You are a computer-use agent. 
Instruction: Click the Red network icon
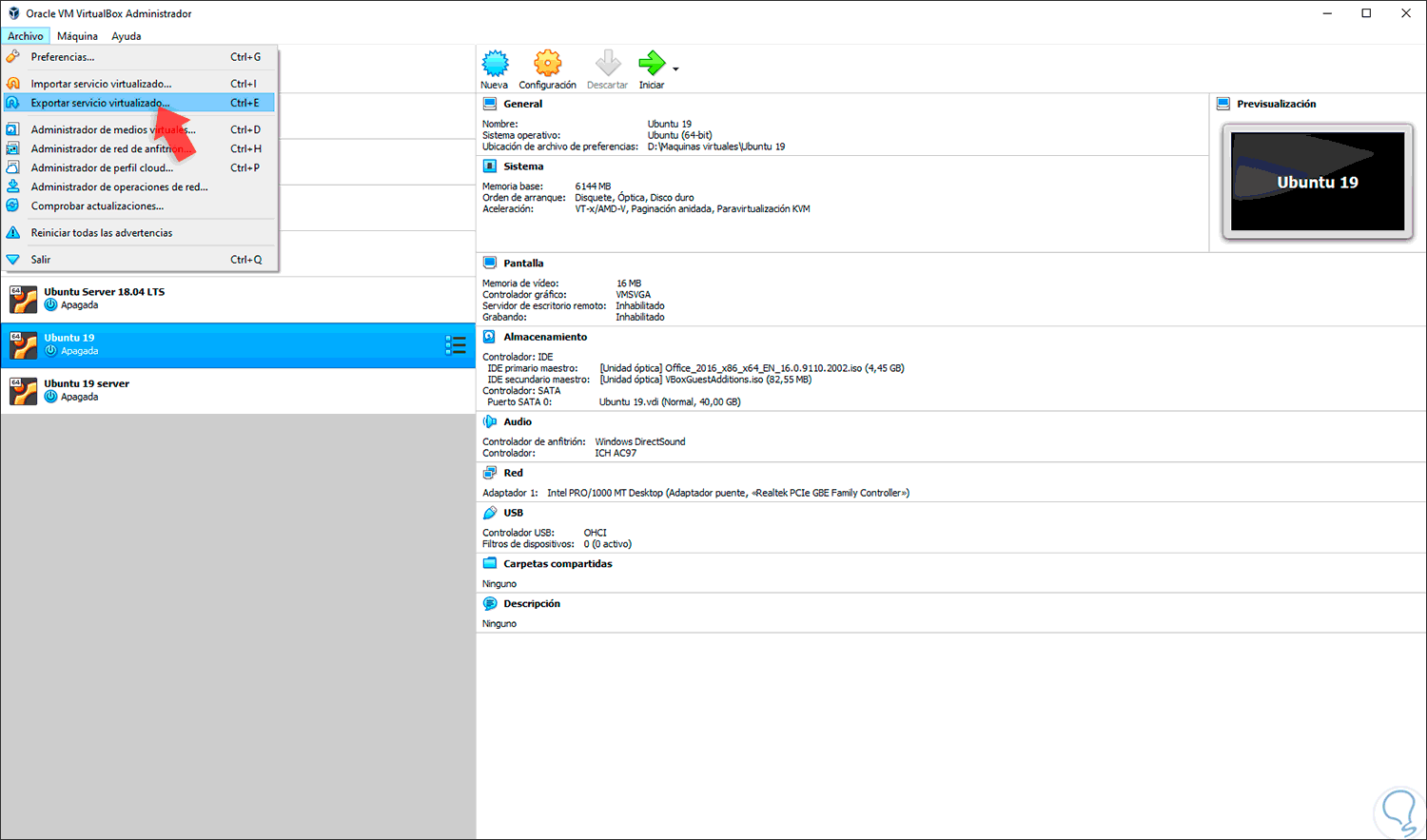[x=490, y=473]
